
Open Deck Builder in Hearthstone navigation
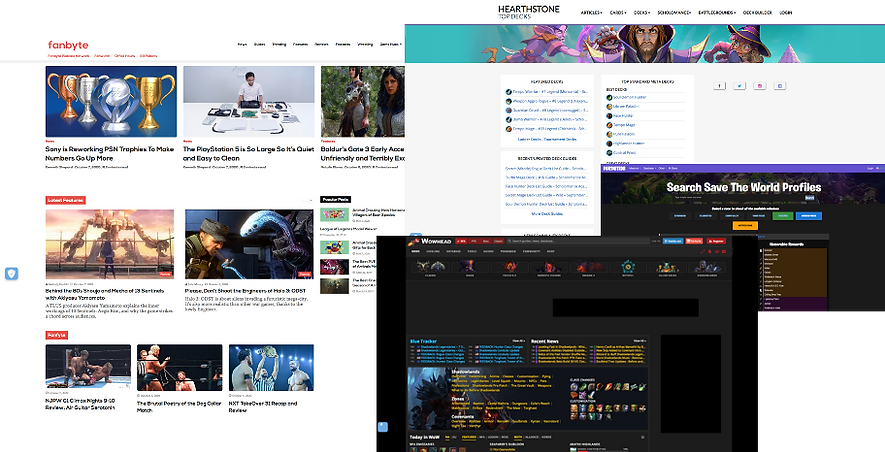point(757,12)
